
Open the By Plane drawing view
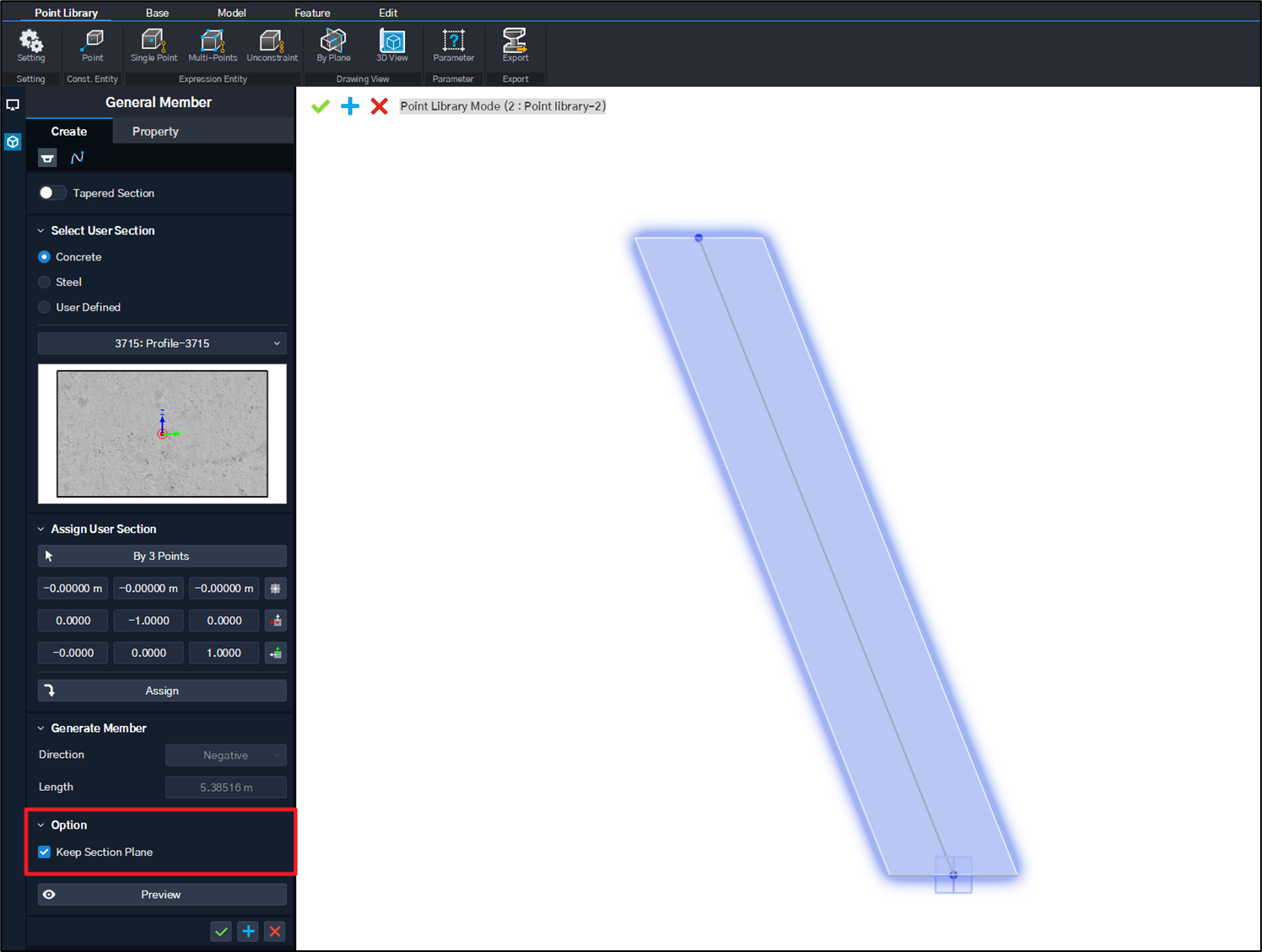(333, 46)
